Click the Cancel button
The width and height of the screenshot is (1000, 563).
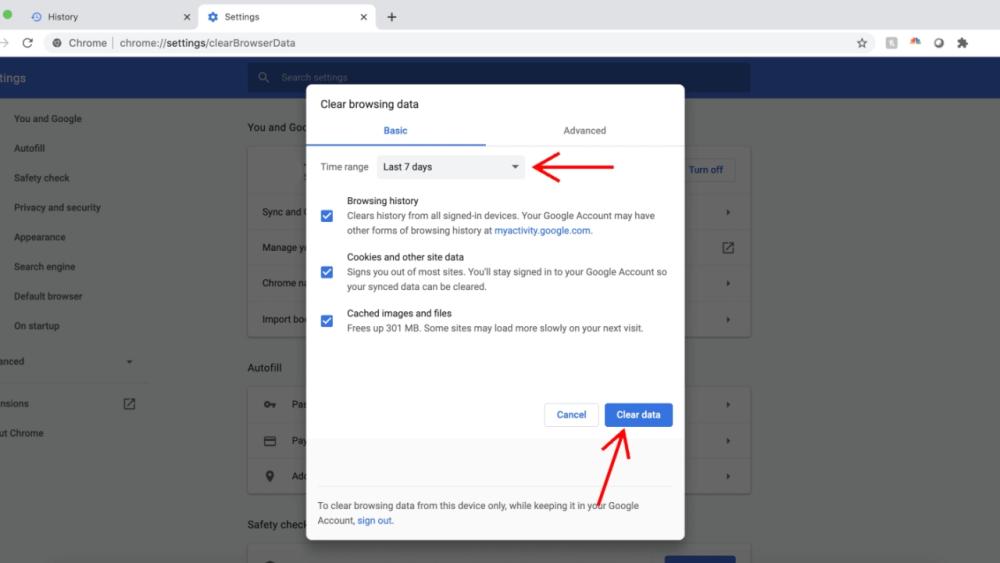coord(571,415)
